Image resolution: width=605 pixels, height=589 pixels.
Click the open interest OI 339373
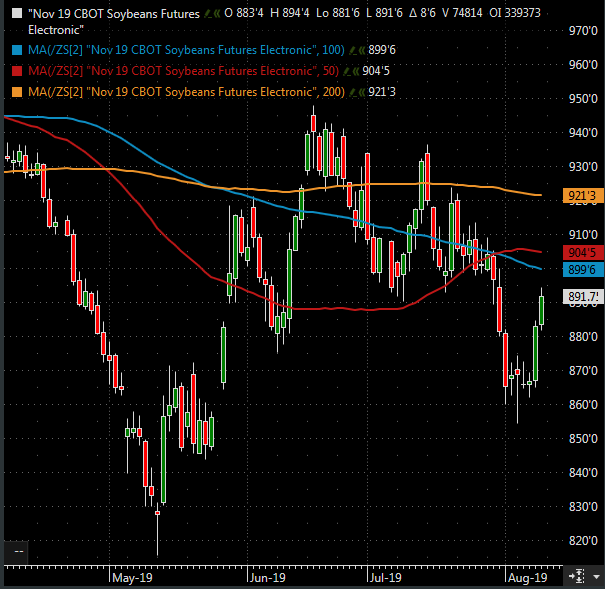(515, 14)
